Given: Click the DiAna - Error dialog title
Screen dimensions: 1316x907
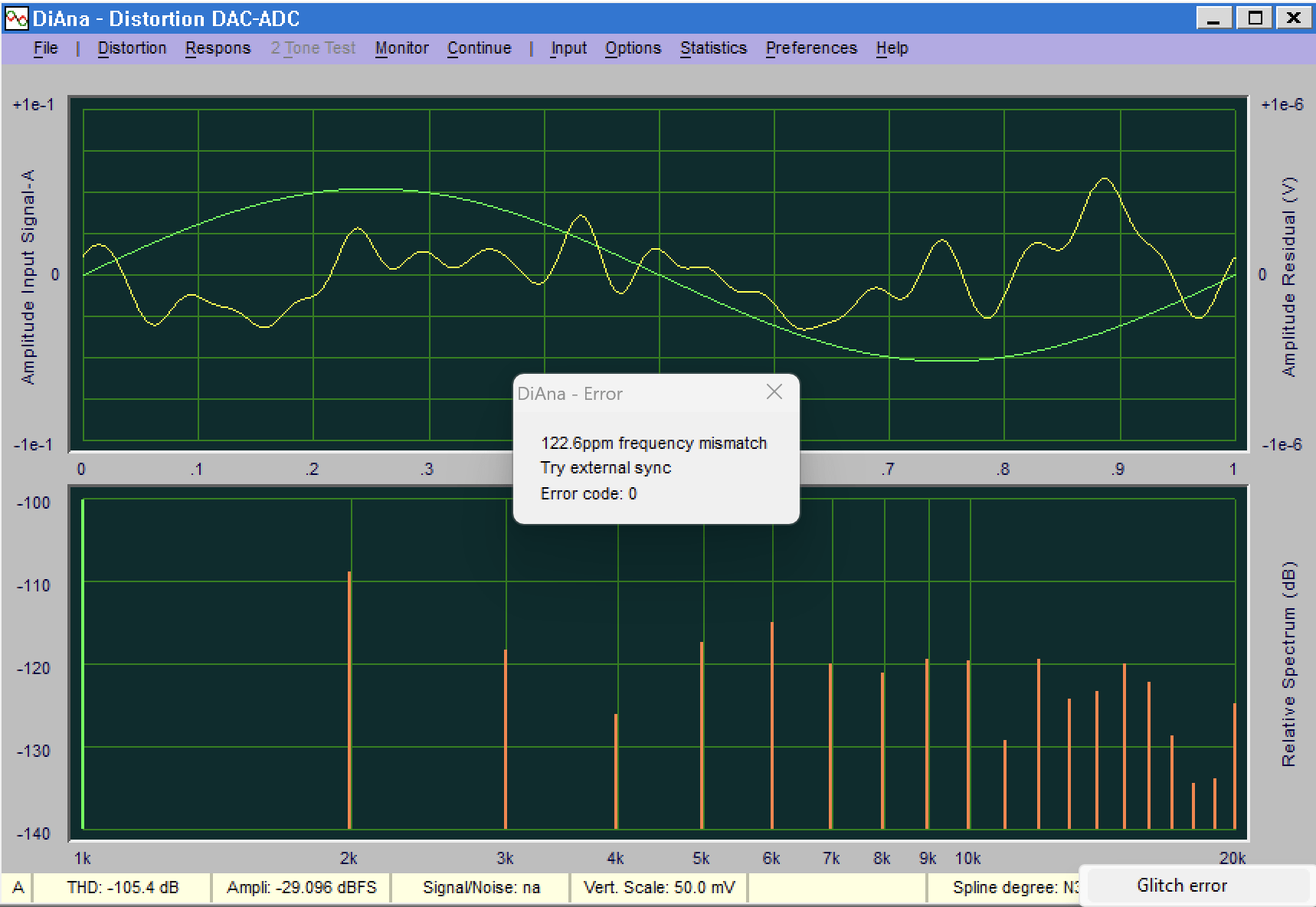Looking at the screenshot, I should (x=570, y=394).
